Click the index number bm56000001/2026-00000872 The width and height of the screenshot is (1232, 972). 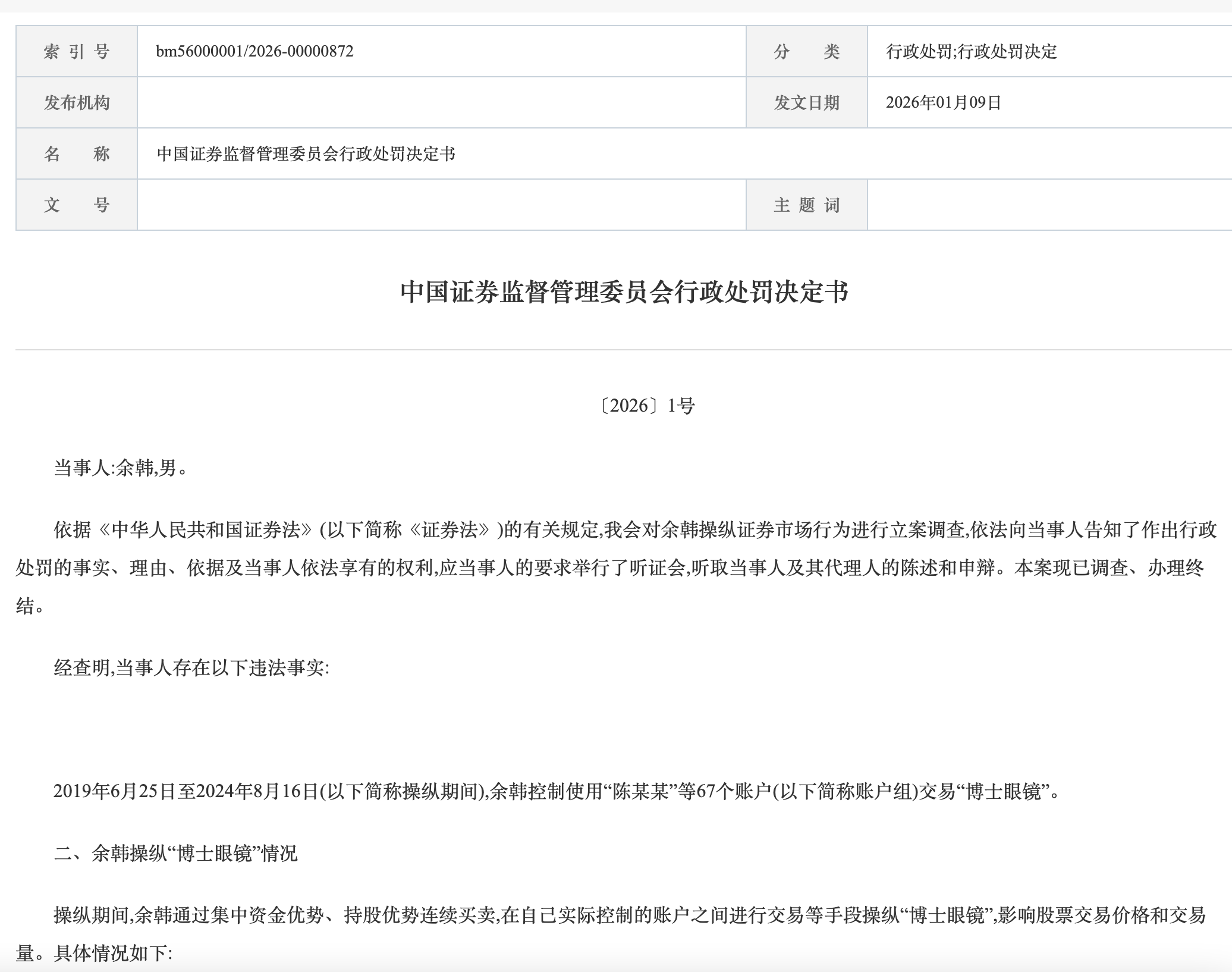point(254,51)
